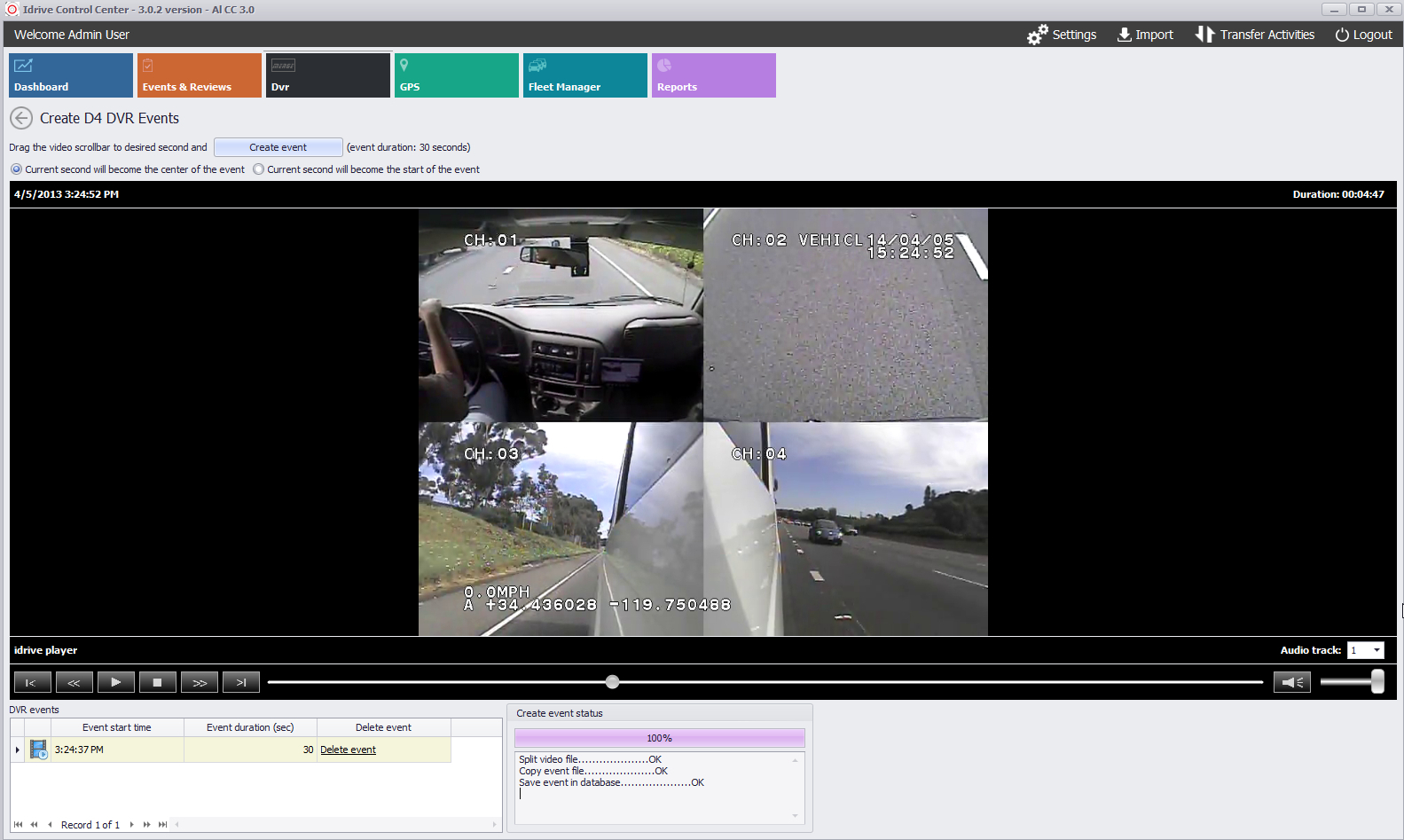Select current second as center of event
Image resolution: width=1404 pixels, height=840 pixels.
[16, 169]
